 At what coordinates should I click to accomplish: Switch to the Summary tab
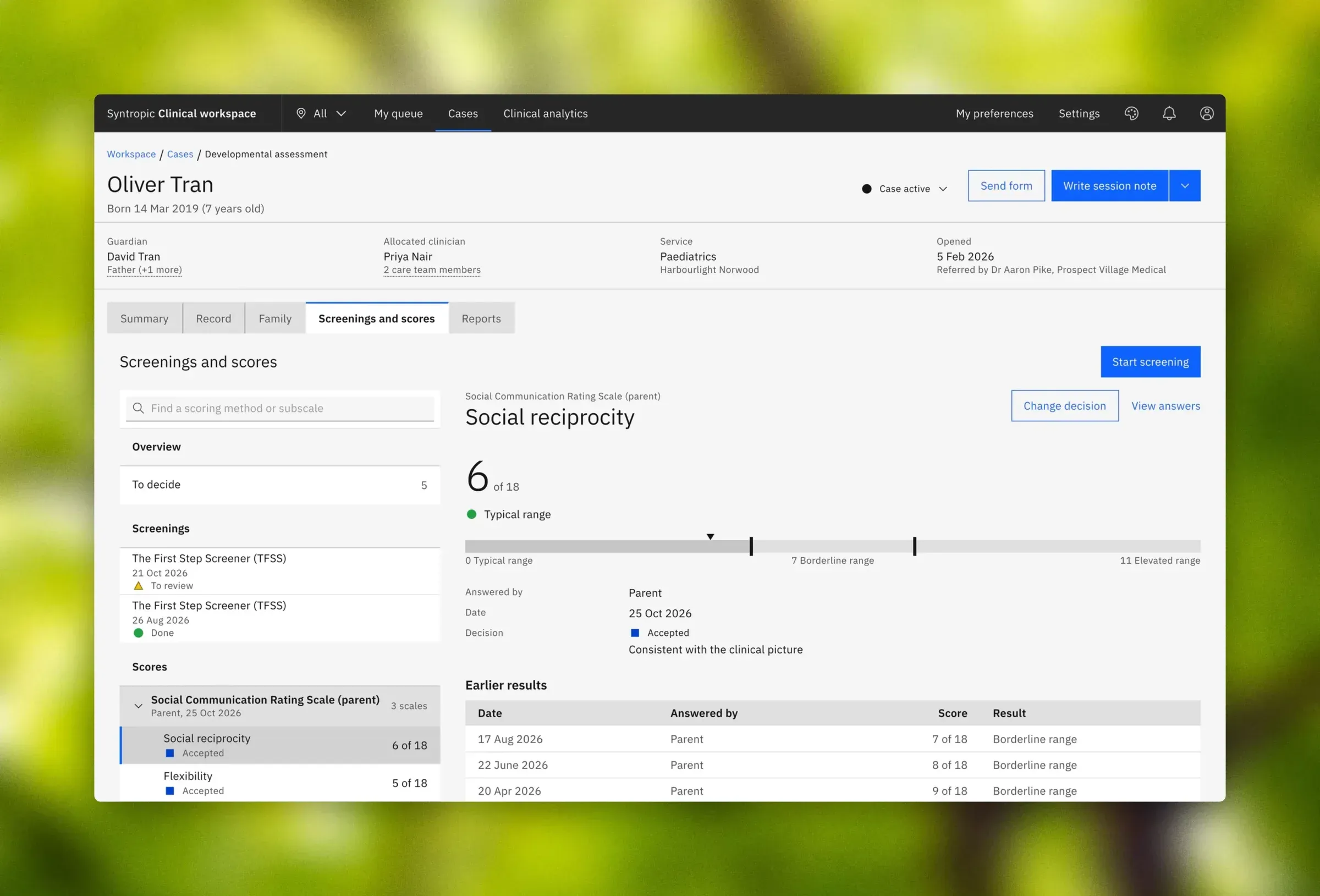(144, 318)
